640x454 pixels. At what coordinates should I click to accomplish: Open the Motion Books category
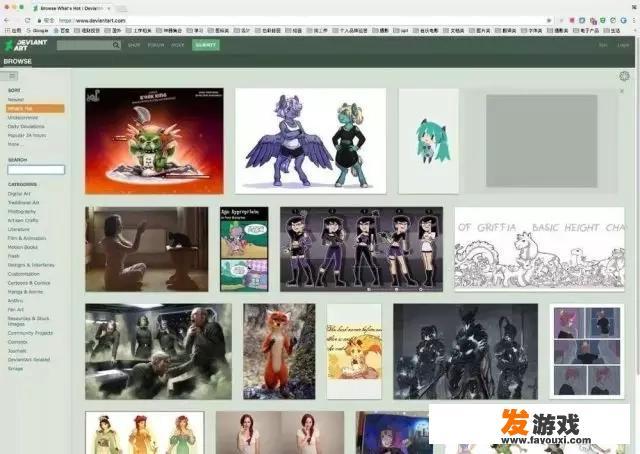23,247
